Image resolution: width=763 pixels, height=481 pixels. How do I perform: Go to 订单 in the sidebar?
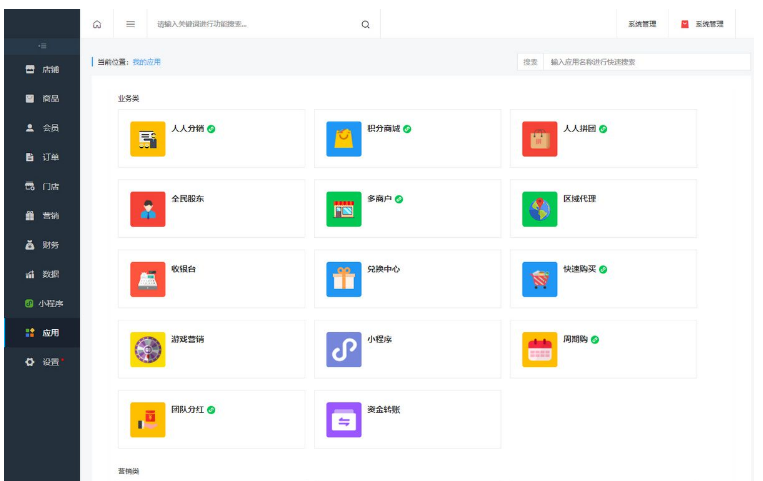pos(42,157)
